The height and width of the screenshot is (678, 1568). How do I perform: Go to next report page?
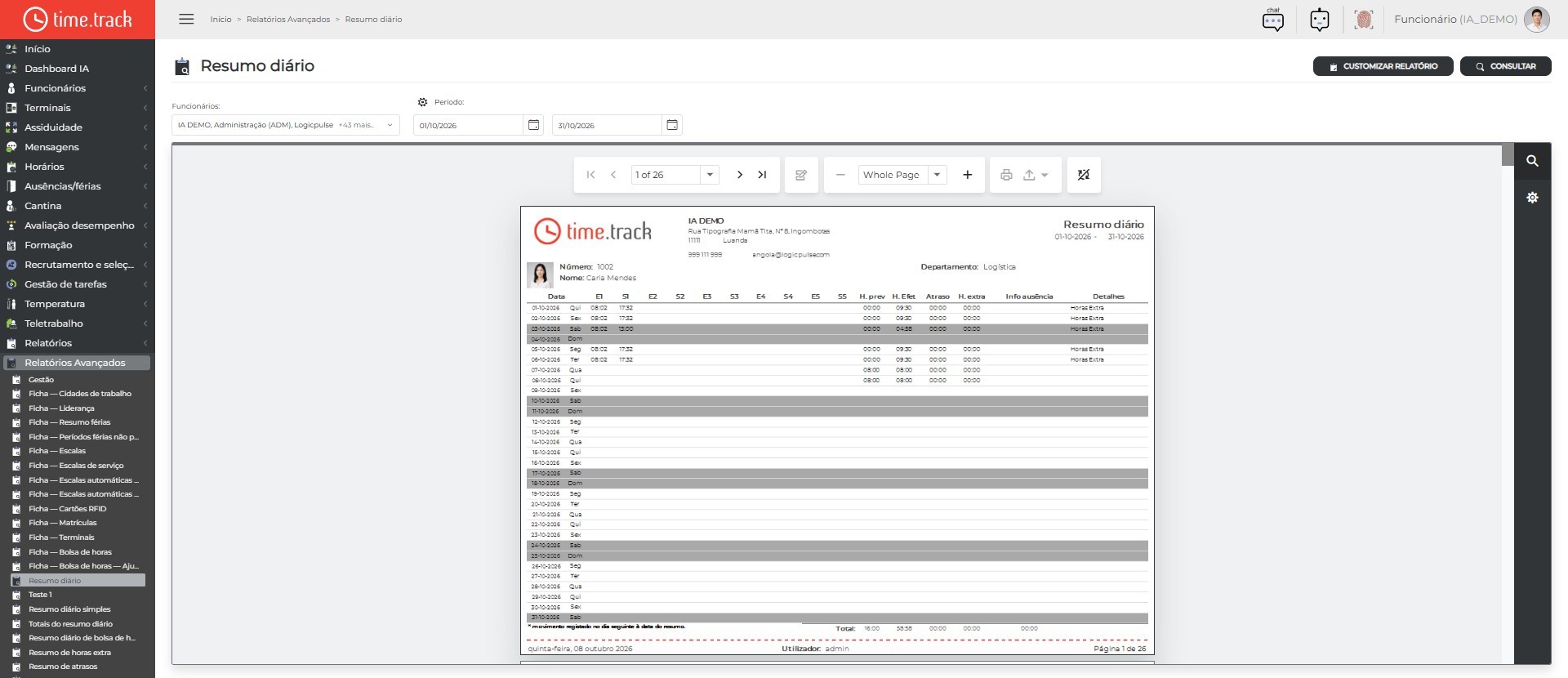point(739,175)
